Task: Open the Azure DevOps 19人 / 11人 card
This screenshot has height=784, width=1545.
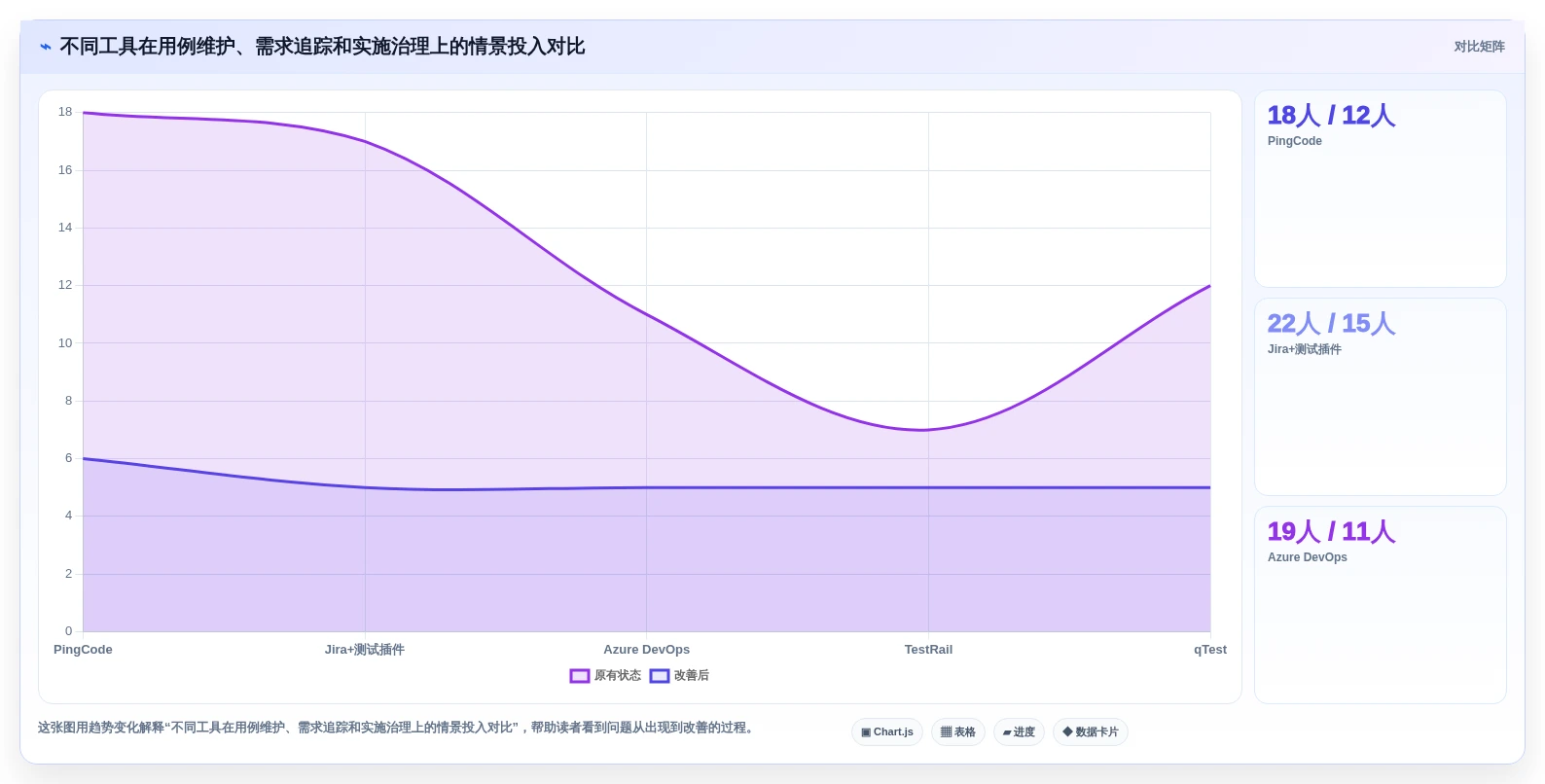Action: (x=1381, y=605)
